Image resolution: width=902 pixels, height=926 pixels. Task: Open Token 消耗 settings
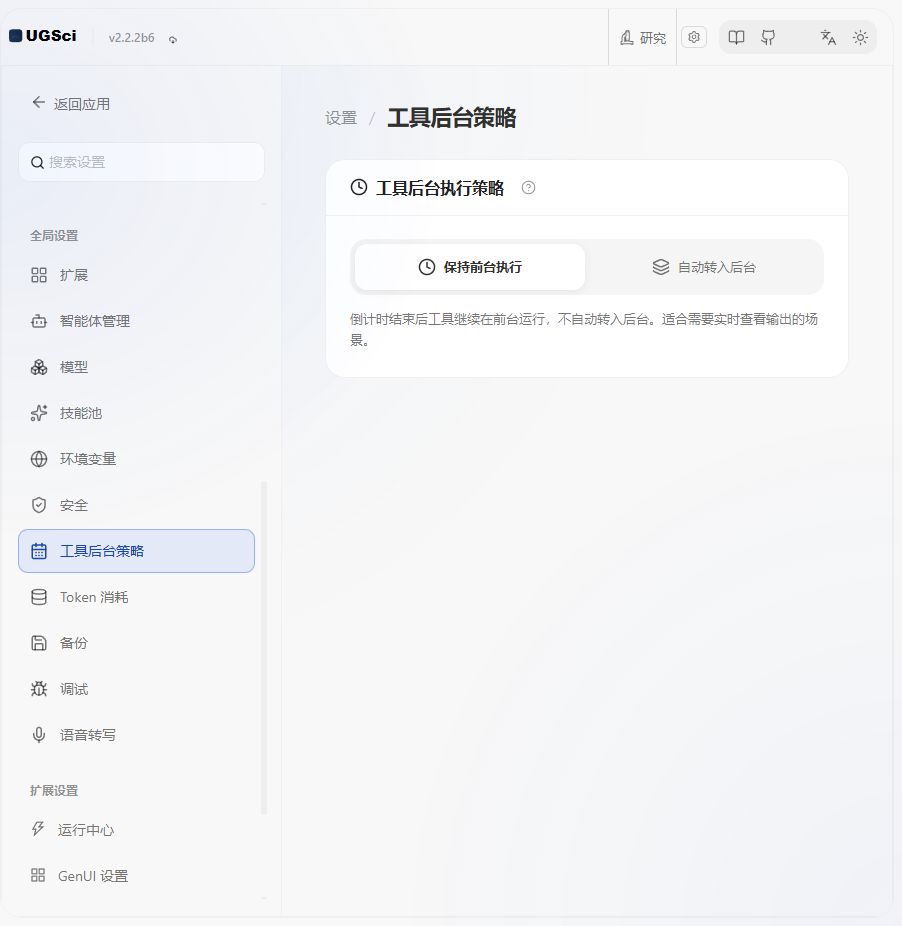[136, 597]
